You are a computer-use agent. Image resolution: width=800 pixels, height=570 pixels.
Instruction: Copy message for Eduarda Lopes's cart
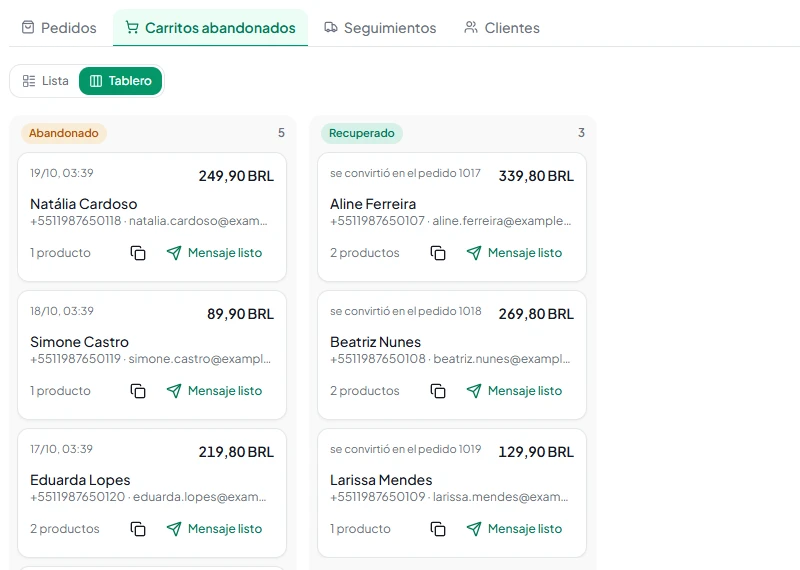coord(138,529)
